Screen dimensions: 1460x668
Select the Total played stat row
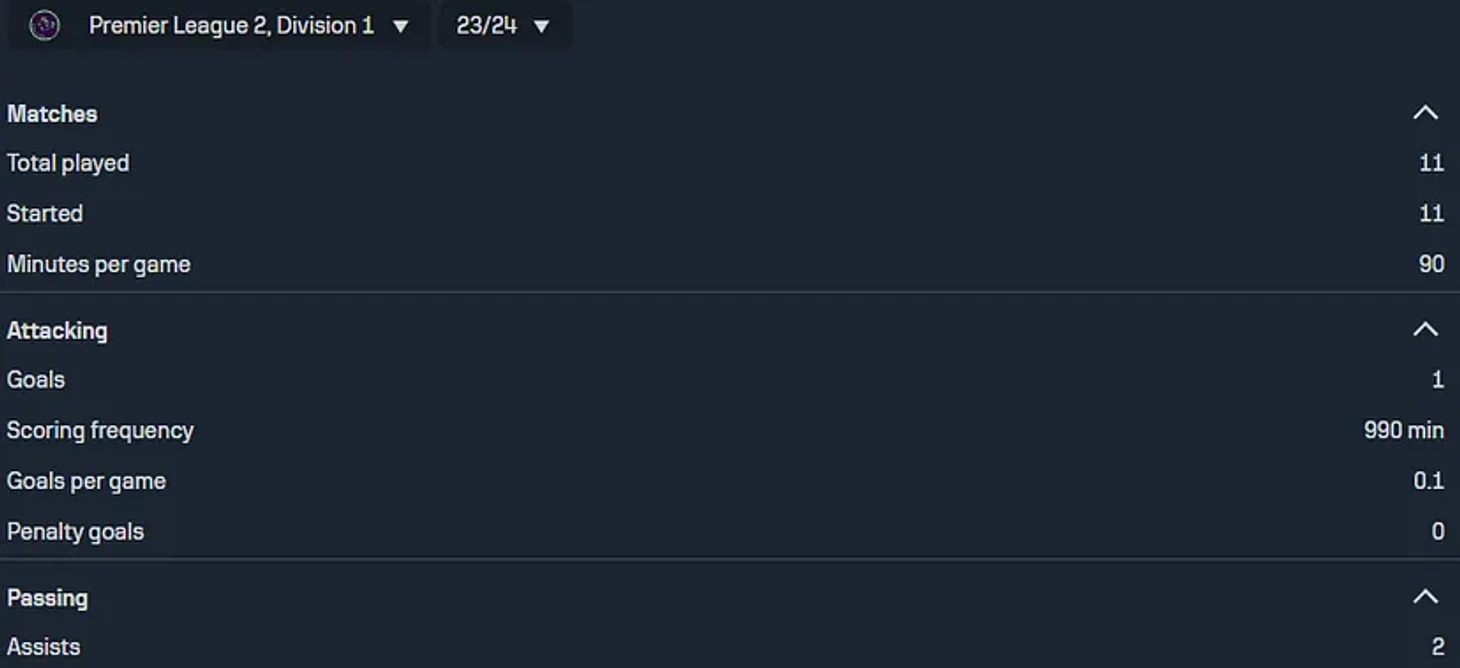pyautogui.click(x=726, y=163)
